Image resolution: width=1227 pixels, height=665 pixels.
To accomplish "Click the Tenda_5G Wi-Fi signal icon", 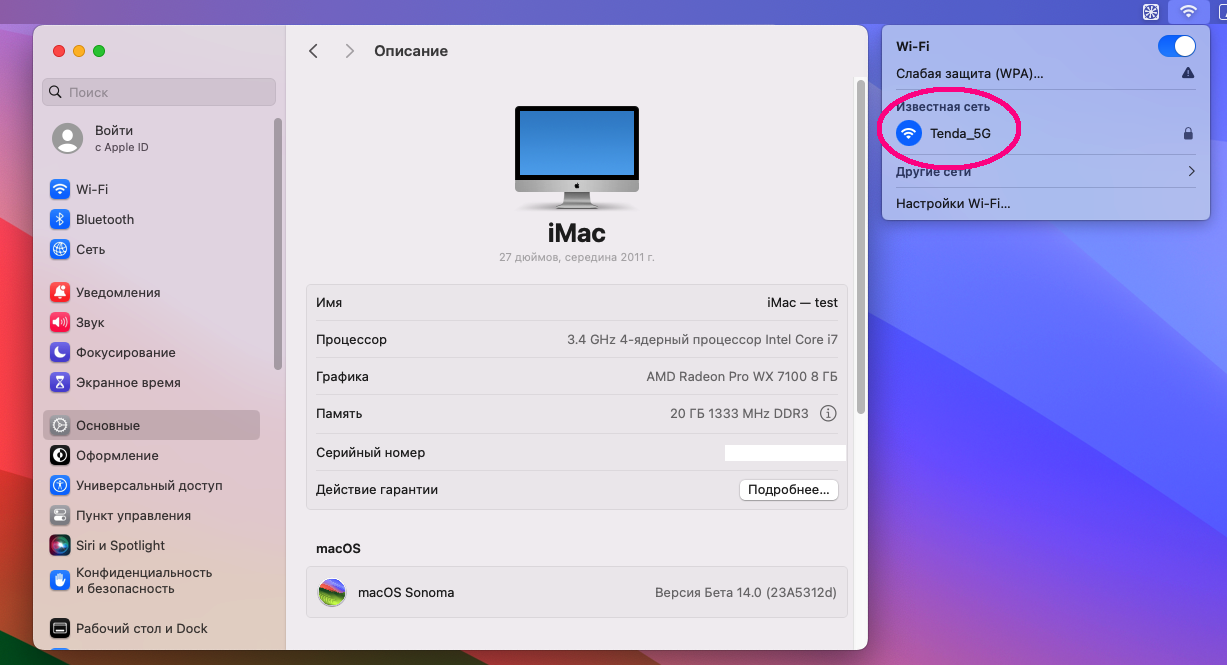I will [909, 133].
